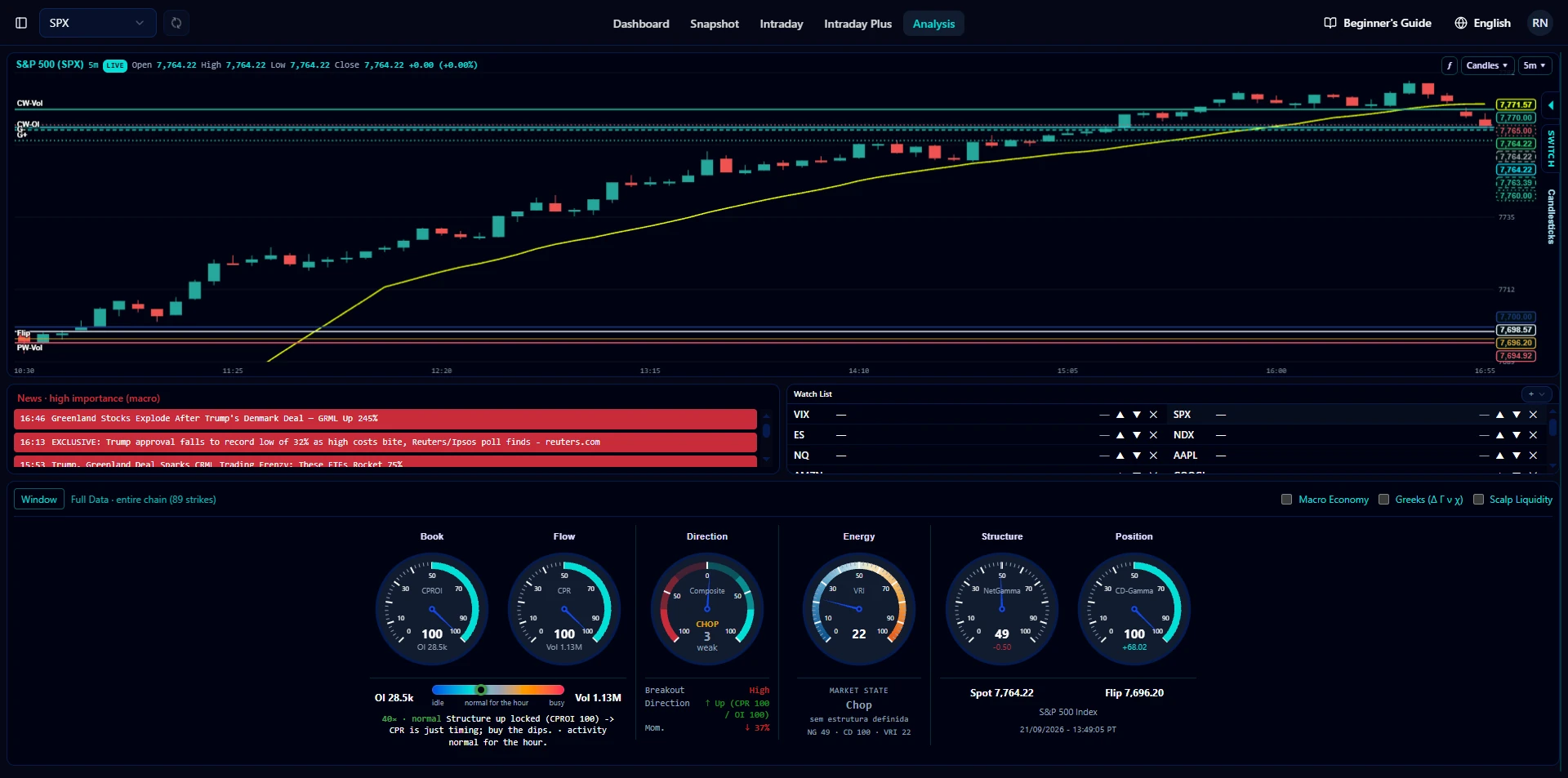Move NQ down in the watch list
The width and height of the screenshot is (1568, 778).
1137,456
